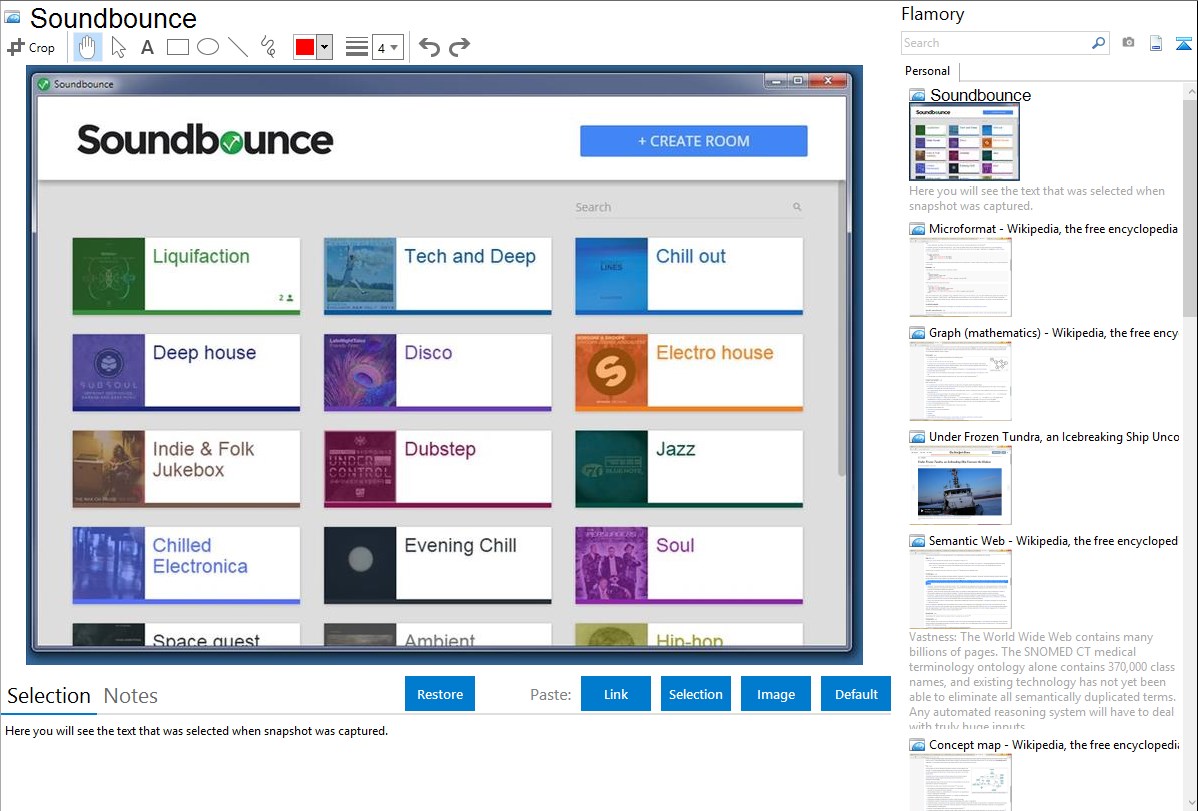Select the ellipse shape tool
Image resolution: width=1198 pixels, height=811 pixels.
(x=207, y=46)
